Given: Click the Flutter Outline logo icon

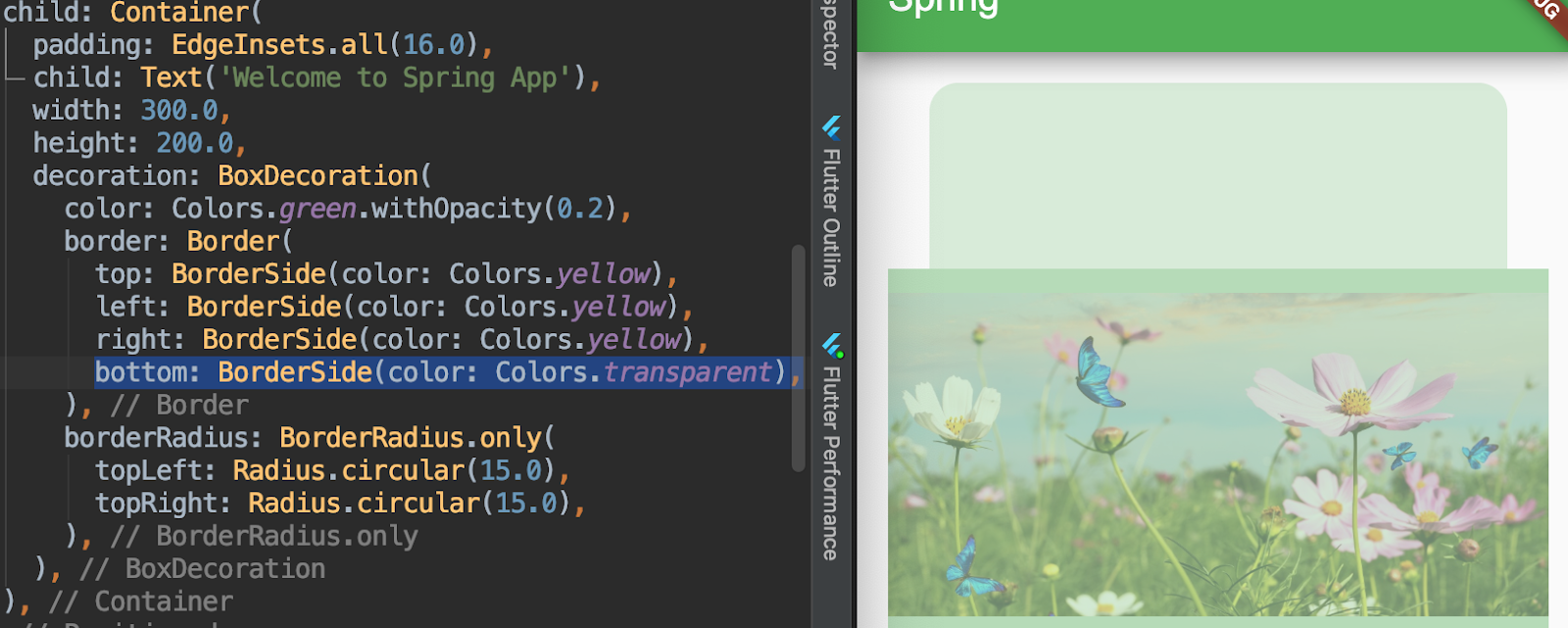Looking at the screenshot, I should point(831,127).
